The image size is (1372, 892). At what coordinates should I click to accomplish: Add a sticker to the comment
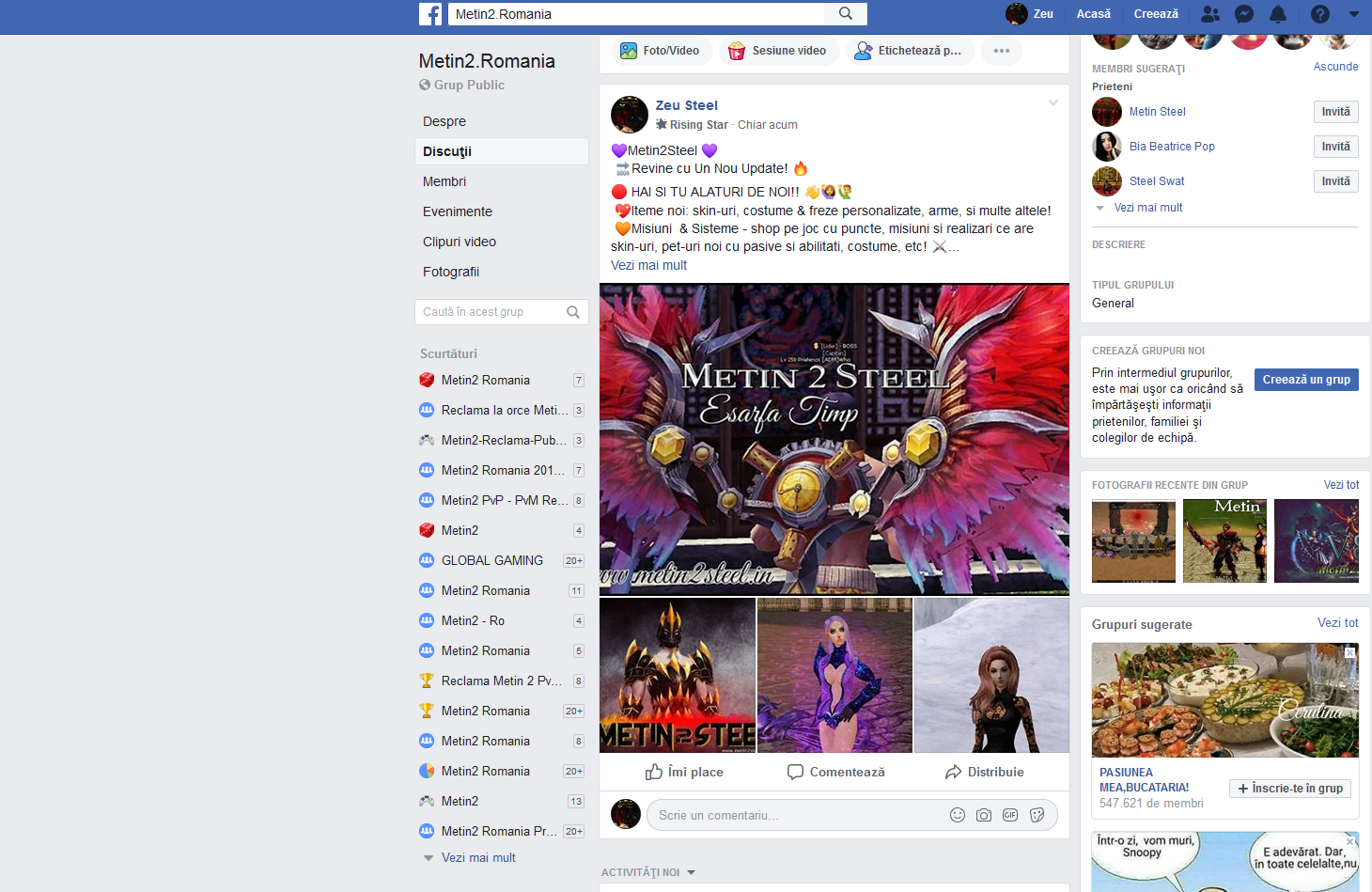click(1037, 815)
